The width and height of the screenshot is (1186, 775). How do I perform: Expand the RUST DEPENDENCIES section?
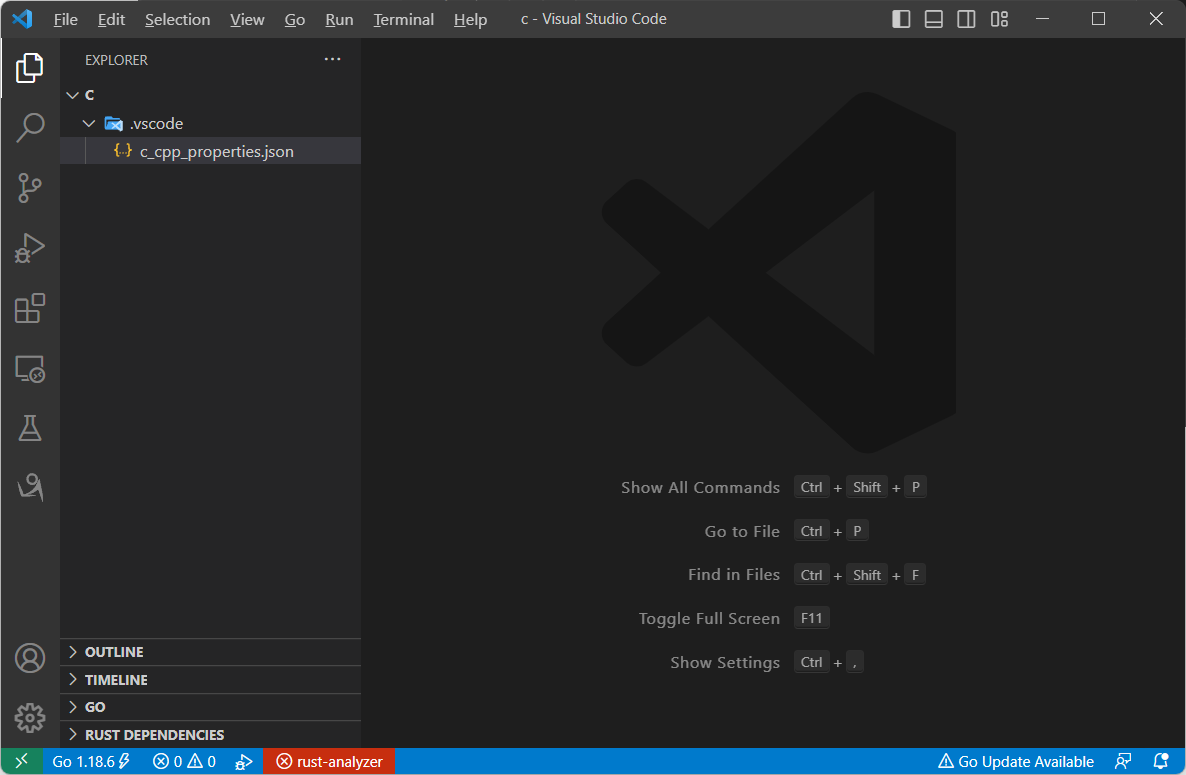[x=210, y=735]
